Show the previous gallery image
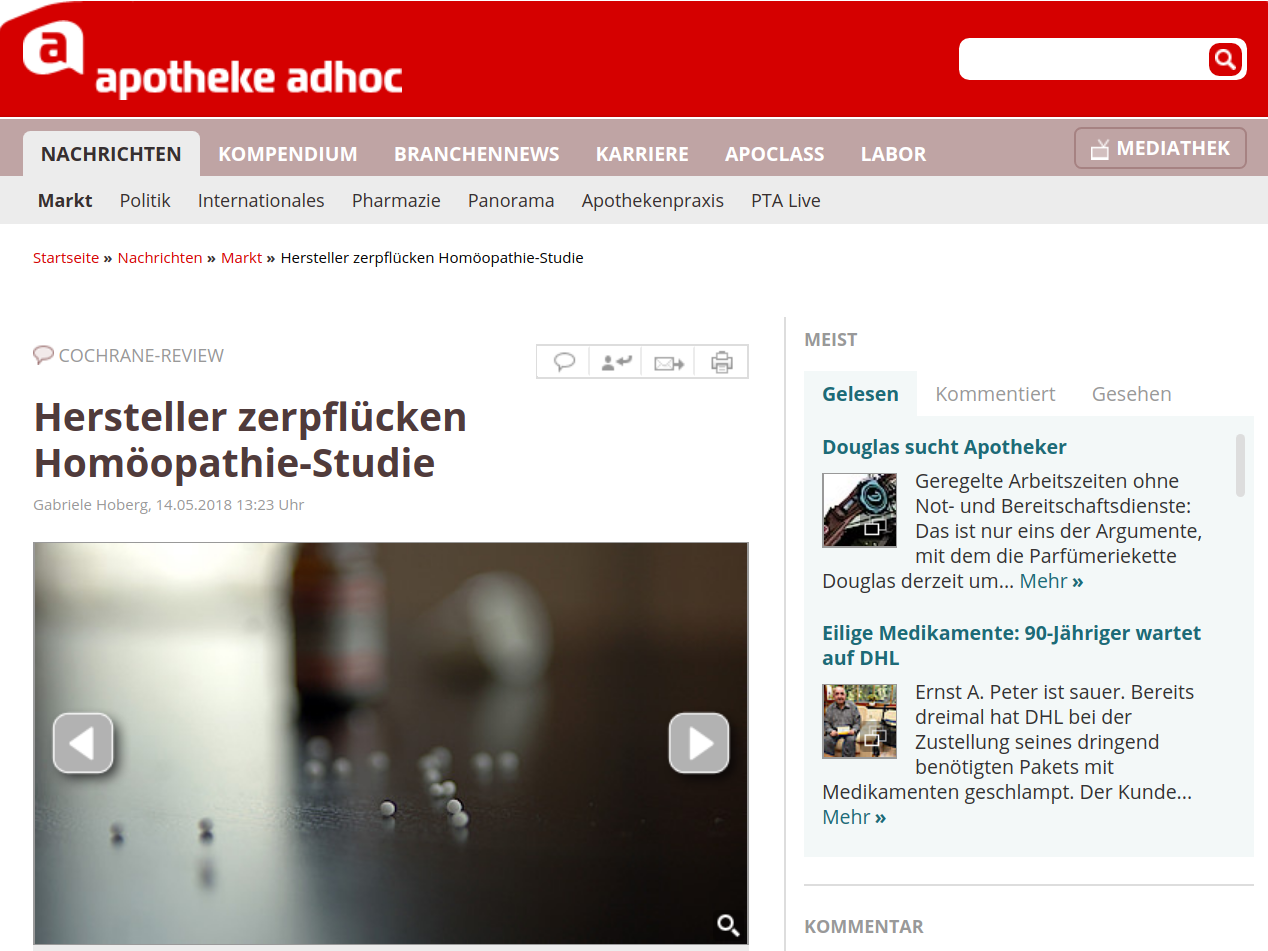This screenshot has width=1268, height=951. (83, 743)
